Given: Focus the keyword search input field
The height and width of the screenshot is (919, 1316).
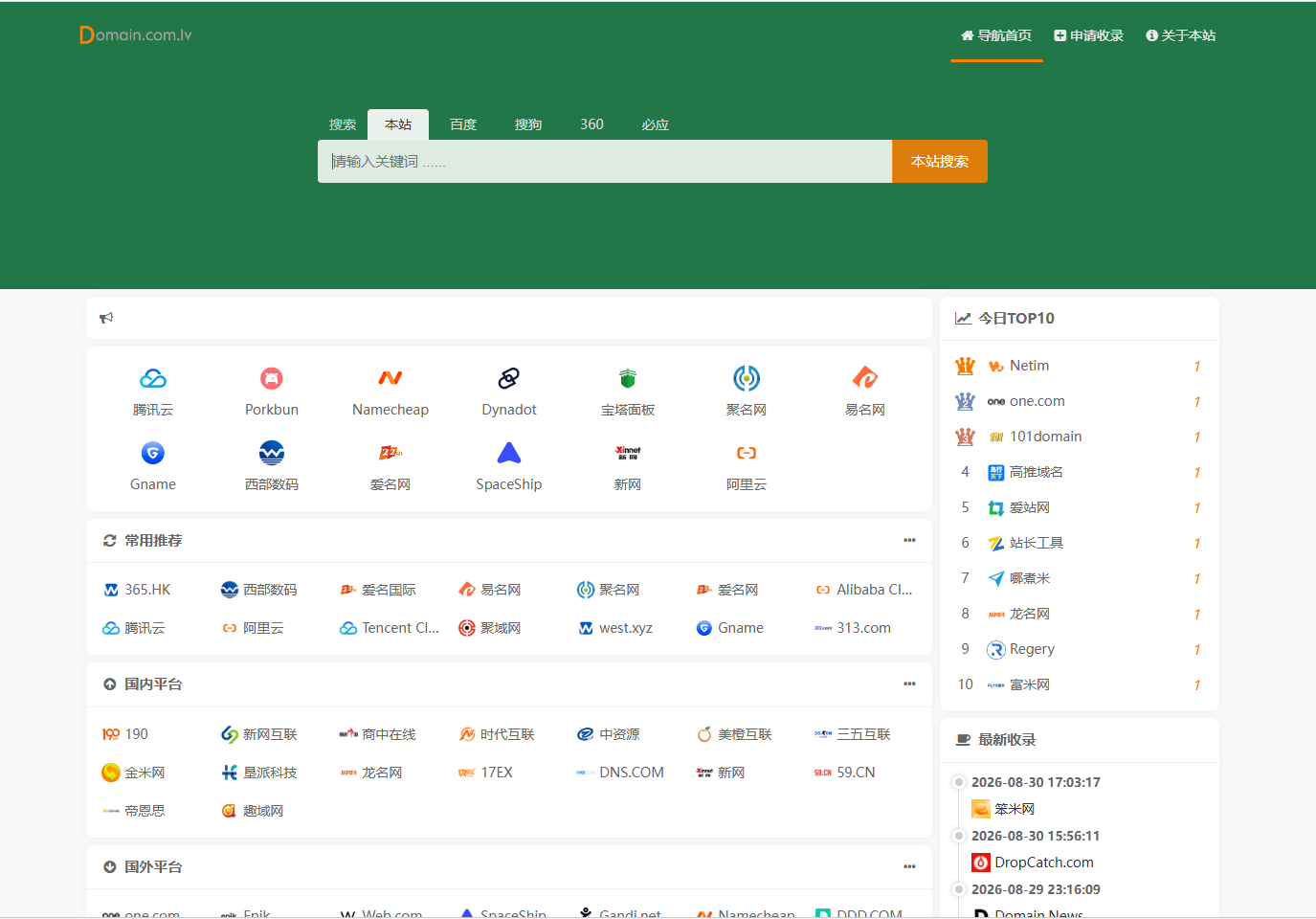Looking at the screenshot, I should click(x=605, y=162).
